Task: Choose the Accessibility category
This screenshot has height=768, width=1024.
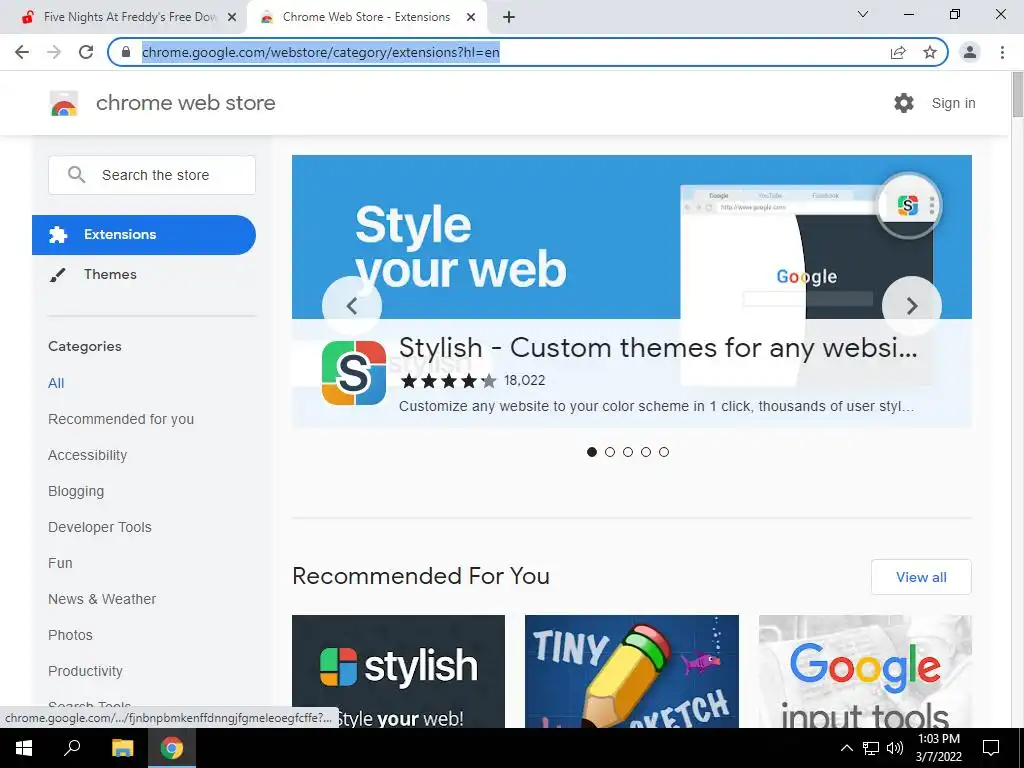Action: click(88, 455)
